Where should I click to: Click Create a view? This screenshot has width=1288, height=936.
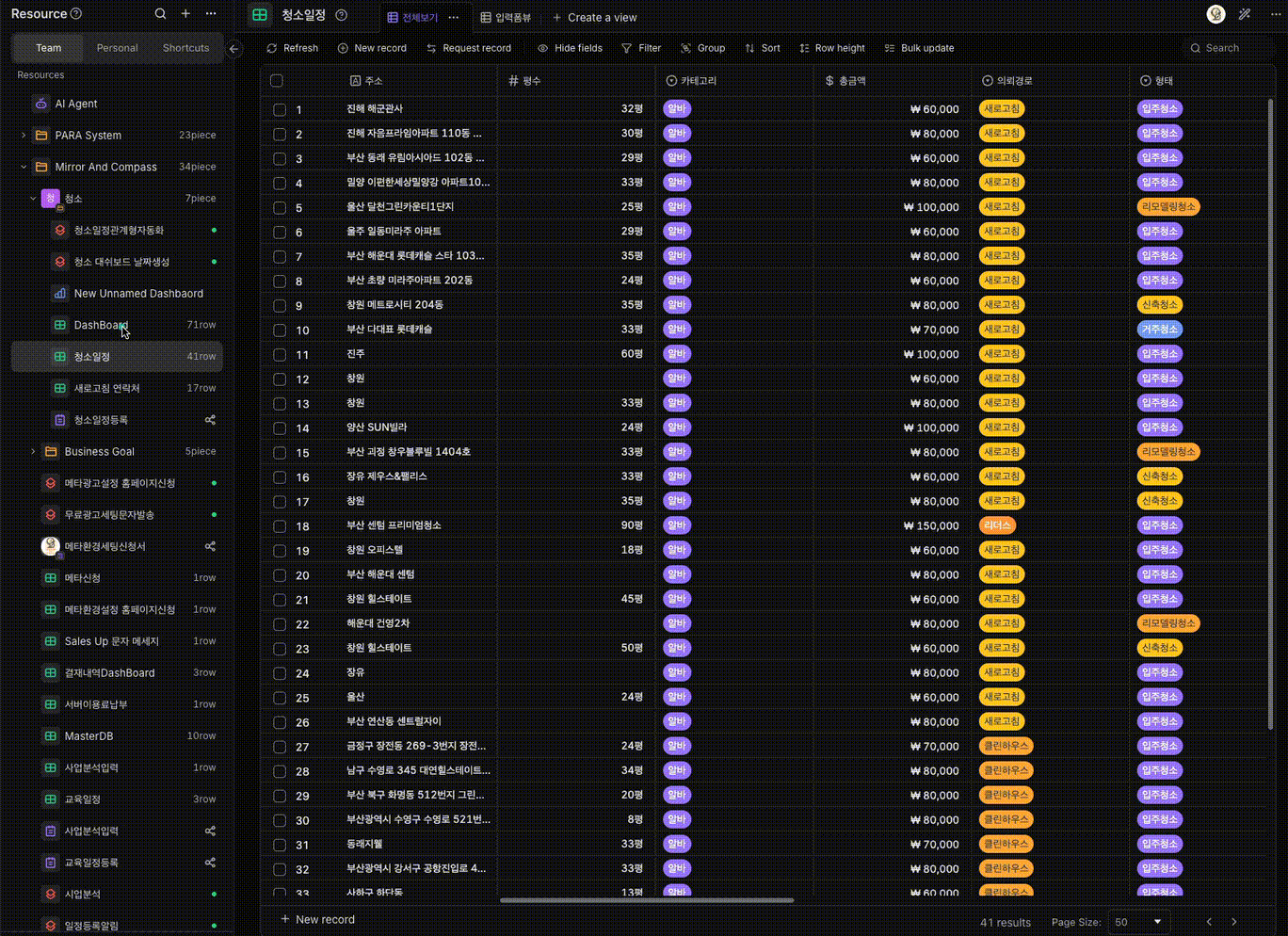(594, 17)
